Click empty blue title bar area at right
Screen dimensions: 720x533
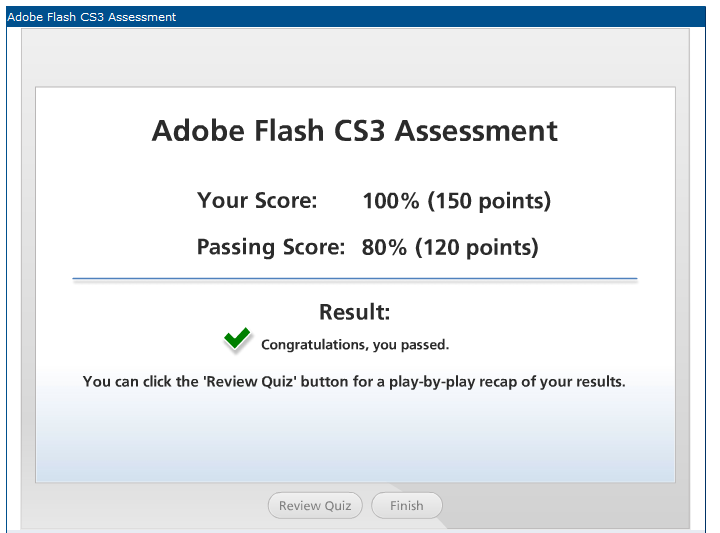pos(441,17)
